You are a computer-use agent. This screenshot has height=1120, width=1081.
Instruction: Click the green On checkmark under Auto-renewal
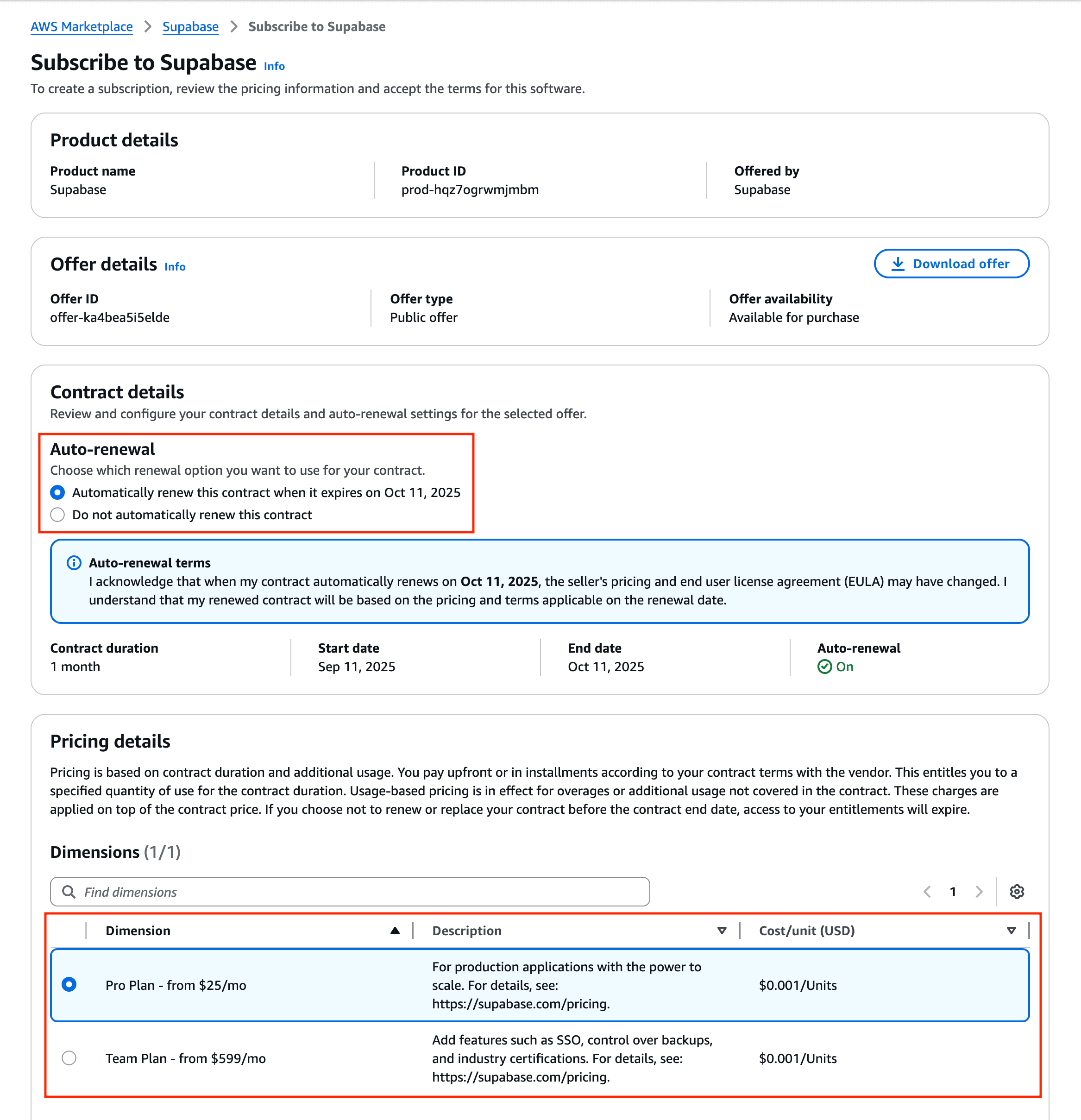pos(824,666)
